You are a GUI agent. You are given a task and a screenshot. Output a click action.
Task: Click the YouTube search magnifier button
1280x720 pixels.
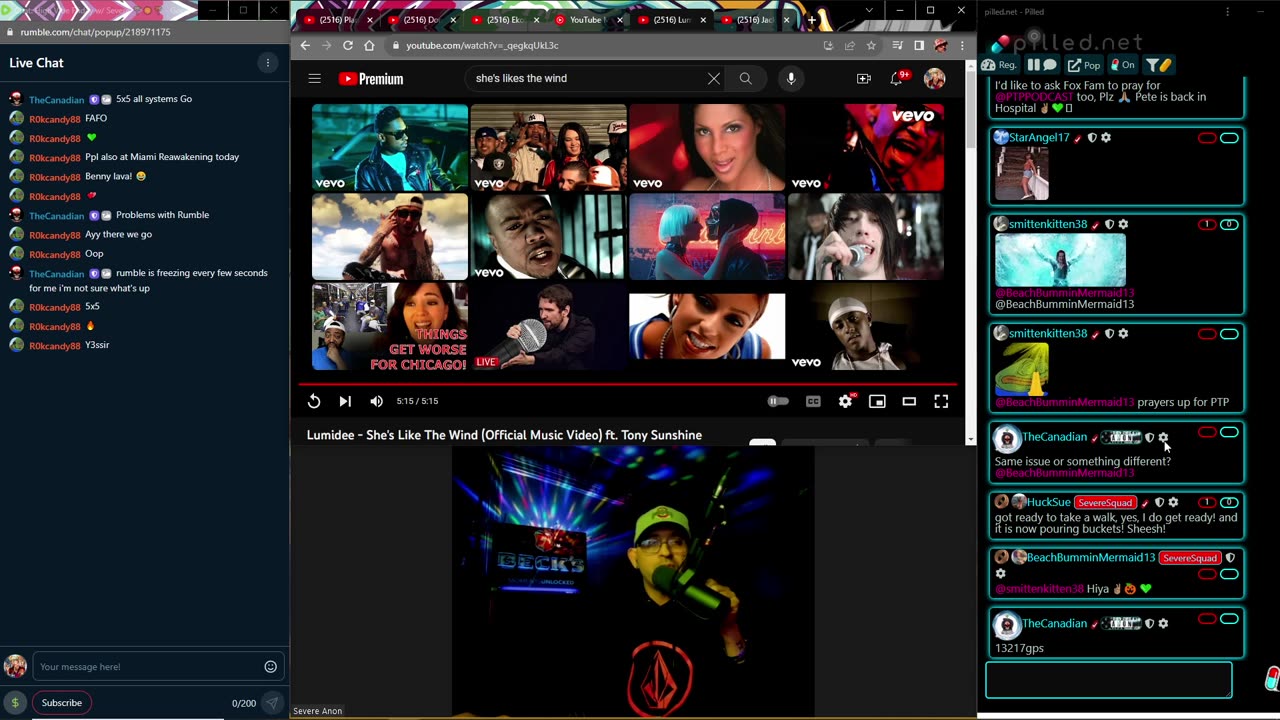point(745,78)
